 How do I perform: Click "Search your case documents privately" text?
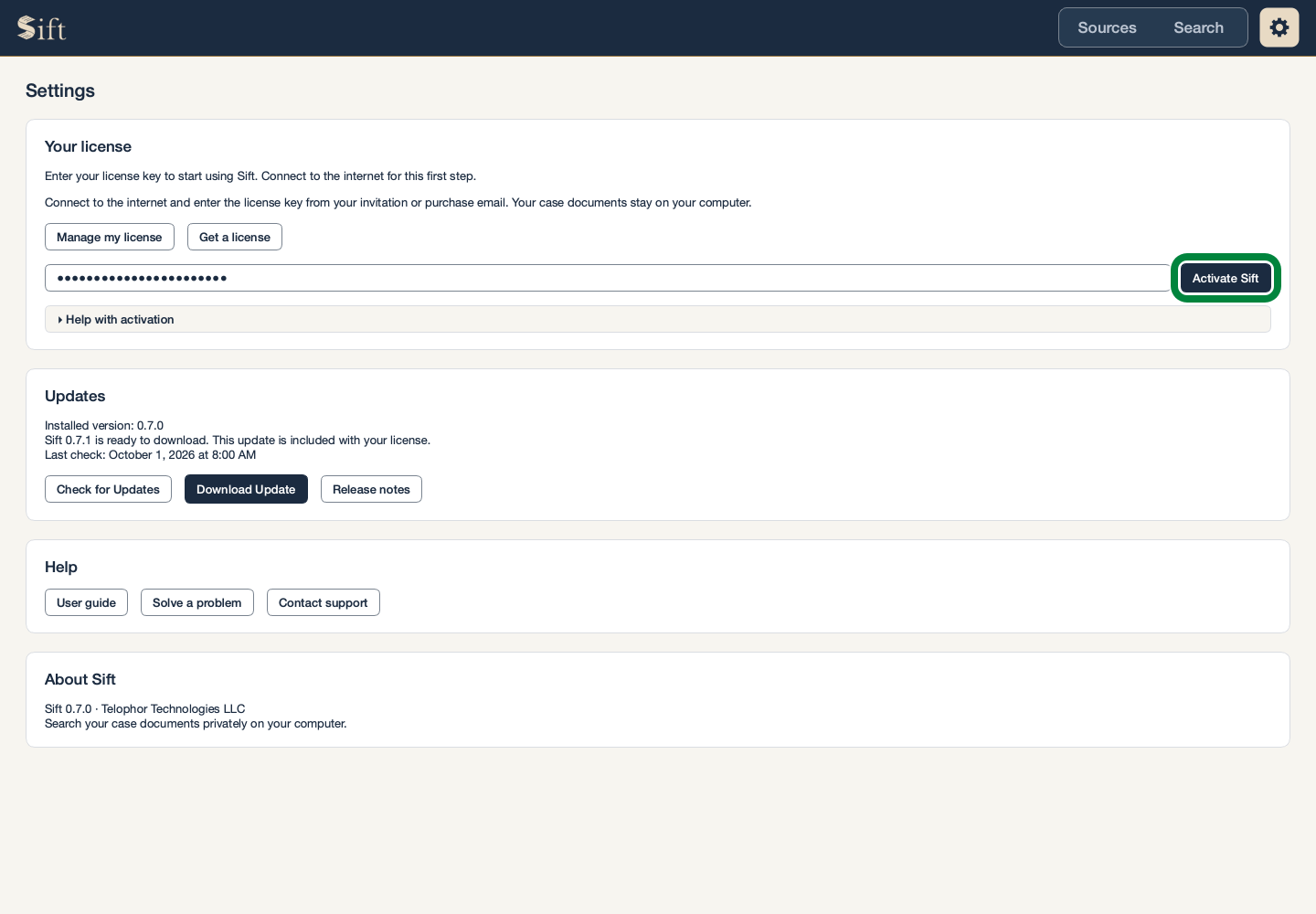(146, 723)
